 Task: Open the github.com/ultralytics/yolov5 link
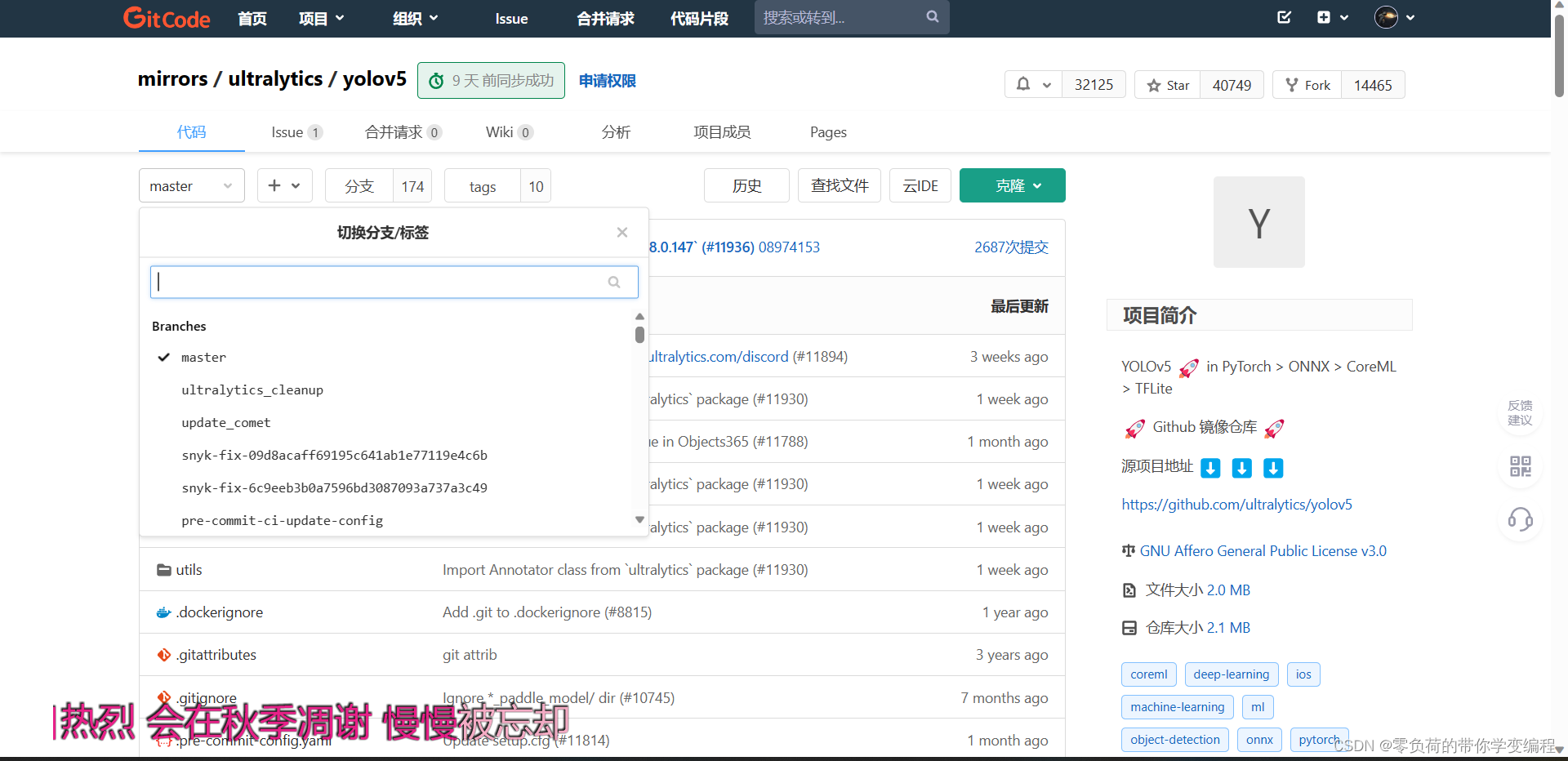pyautogui.click(x=1236, y=505)
